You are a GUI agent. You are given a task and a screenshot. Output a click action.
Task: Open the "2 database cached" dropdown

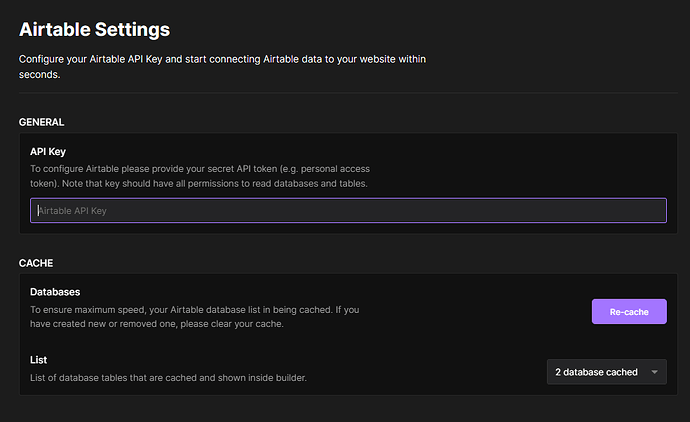tap(606, 372)
